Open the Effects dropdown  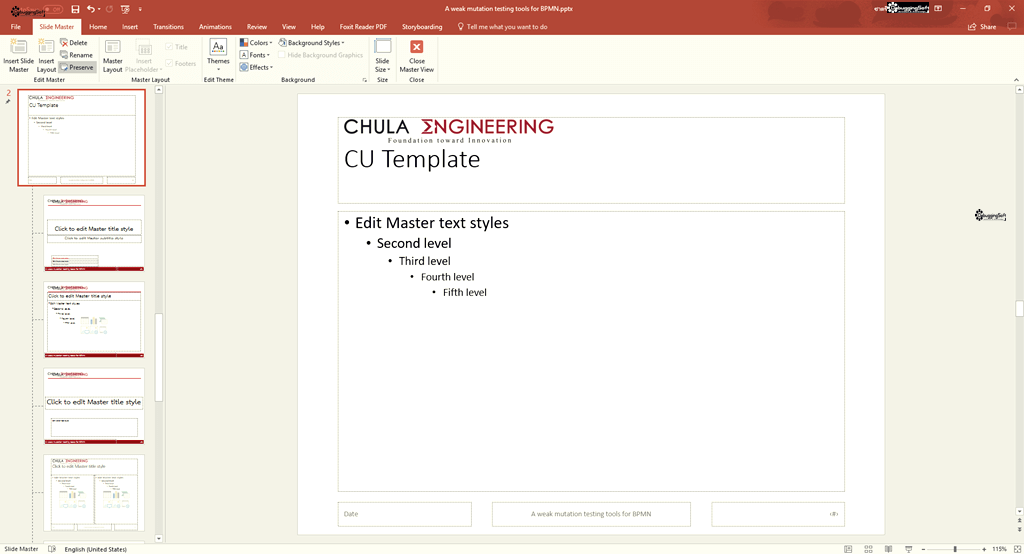click(x=256, y=67)
